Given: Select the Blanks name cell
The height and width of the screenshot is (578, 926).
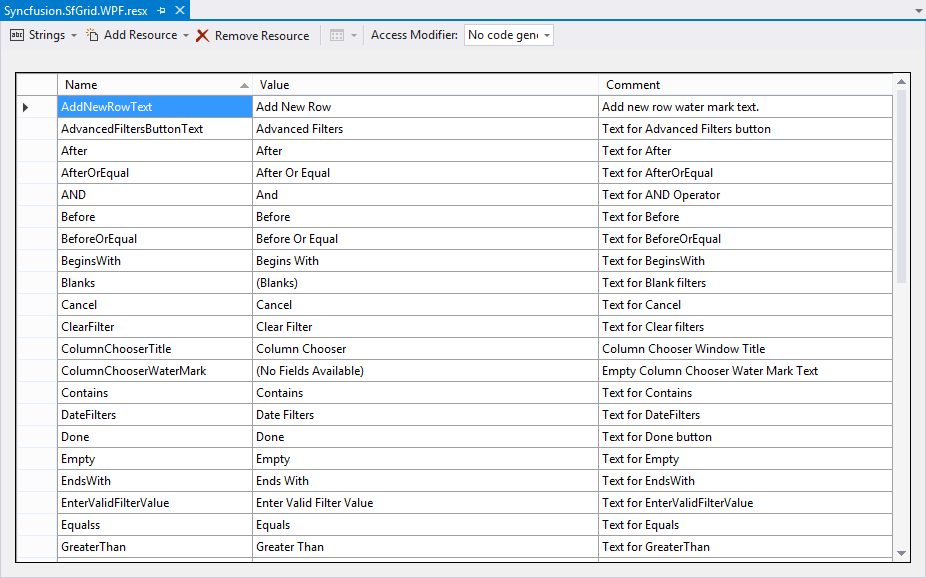Looking at the screenshot, I should pyautogui.click(x=155, y=283).
